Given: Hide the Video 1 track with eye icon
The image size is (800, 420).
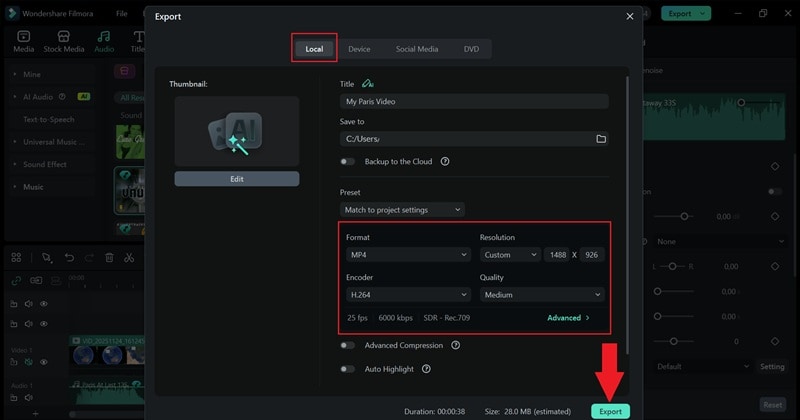Looking at the screenshot, I should (44, 362).
